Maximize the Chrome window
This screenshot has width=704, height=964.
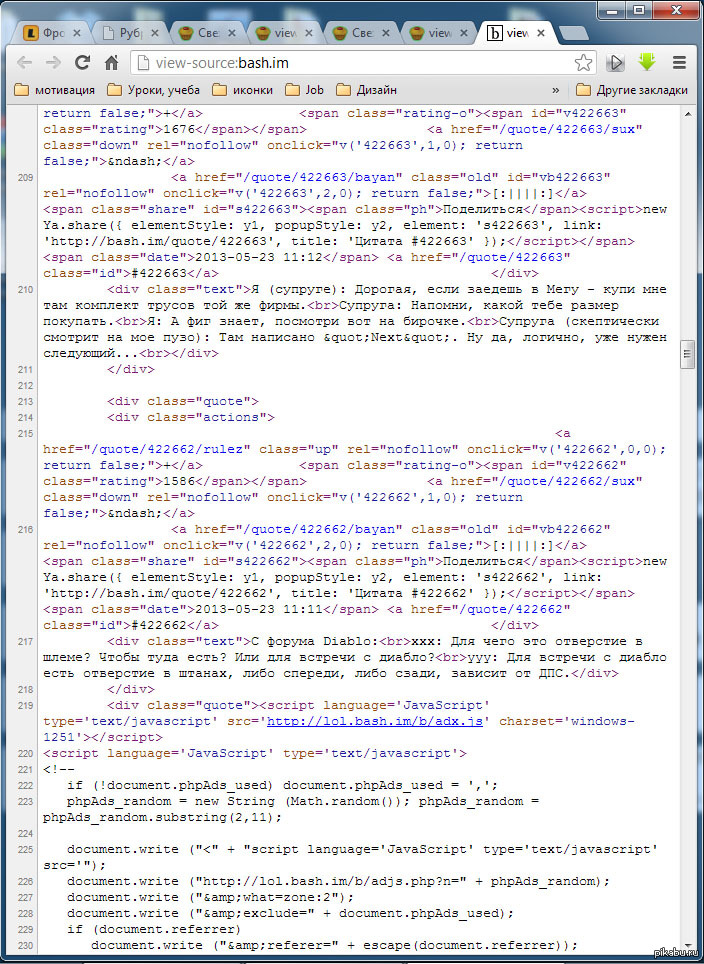[x=639, y=9]
